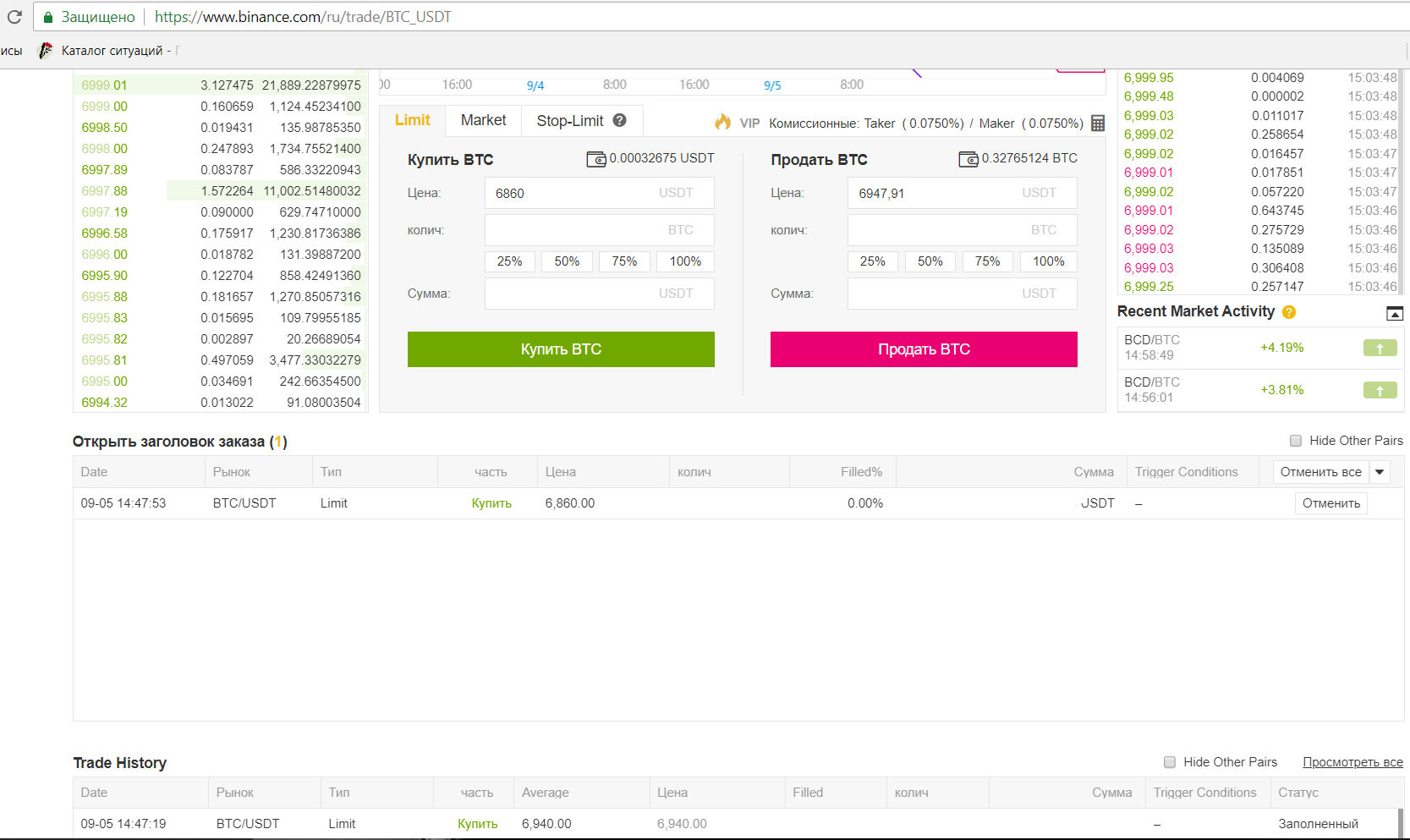Click green arrow for BCD/BTC +3.81%
Viewport: 1410px width, 840px height.
tap(1380, 390)
